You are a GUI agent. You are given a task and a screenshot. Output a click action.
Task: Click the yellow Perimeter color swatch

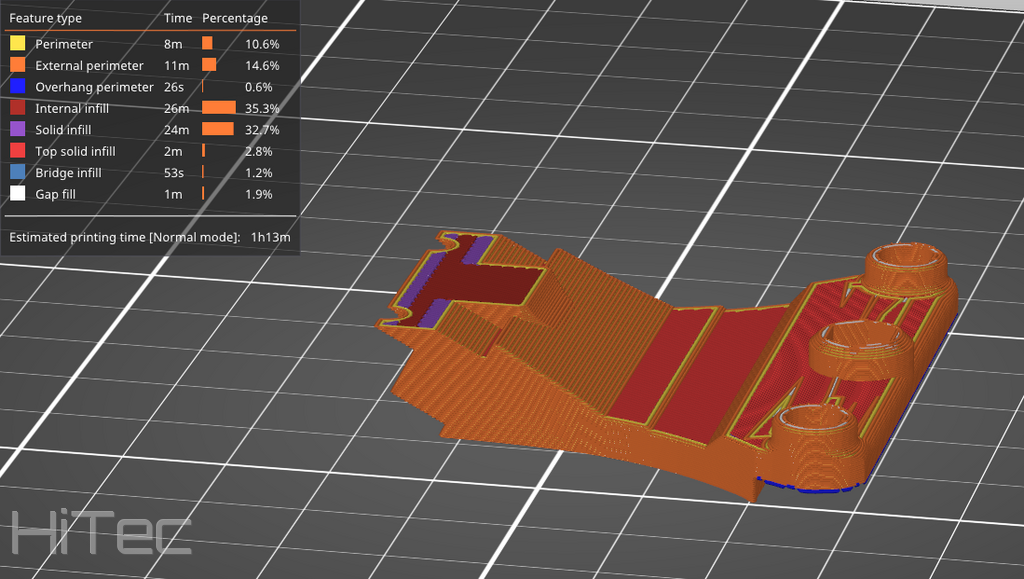pos(17,44)
